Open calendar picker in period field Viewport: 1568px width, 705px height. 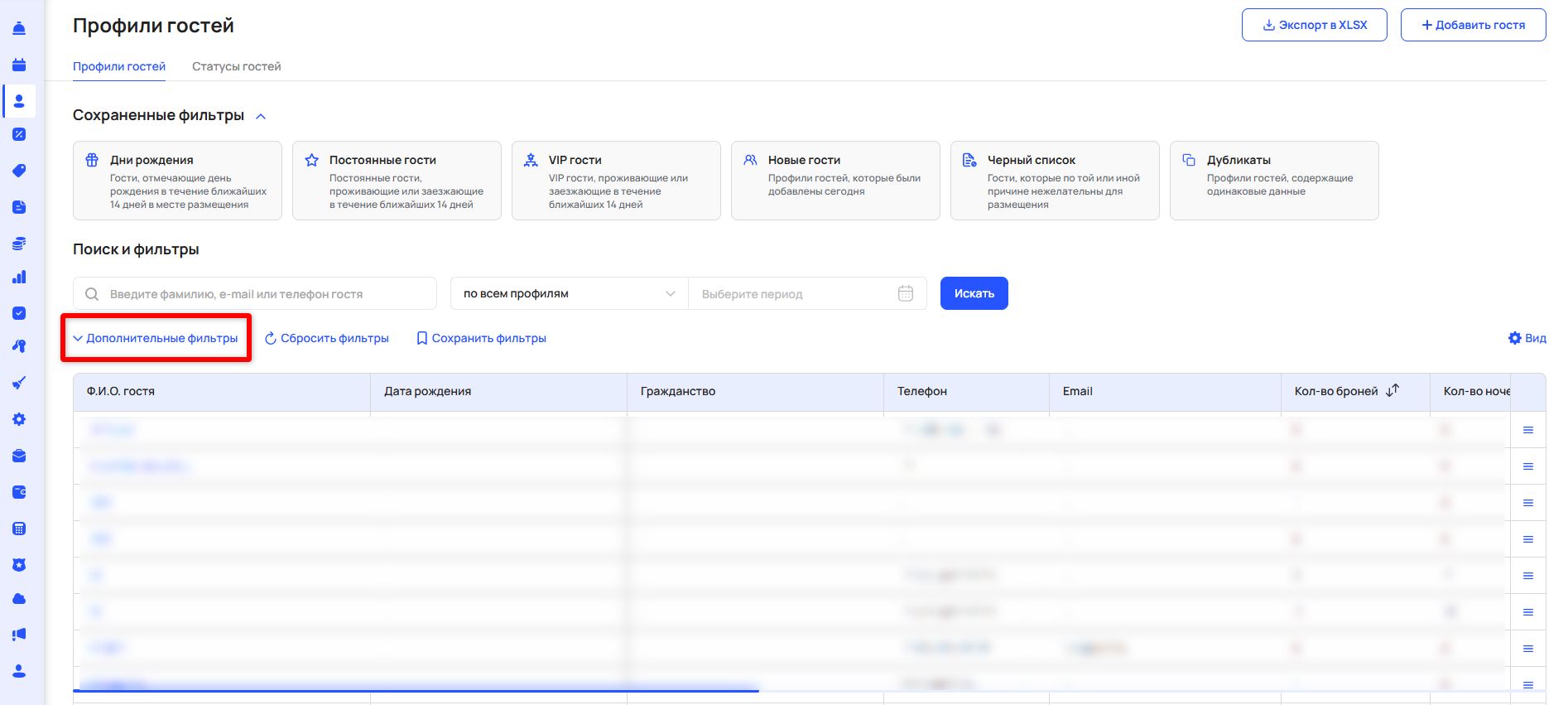(905, 293)
